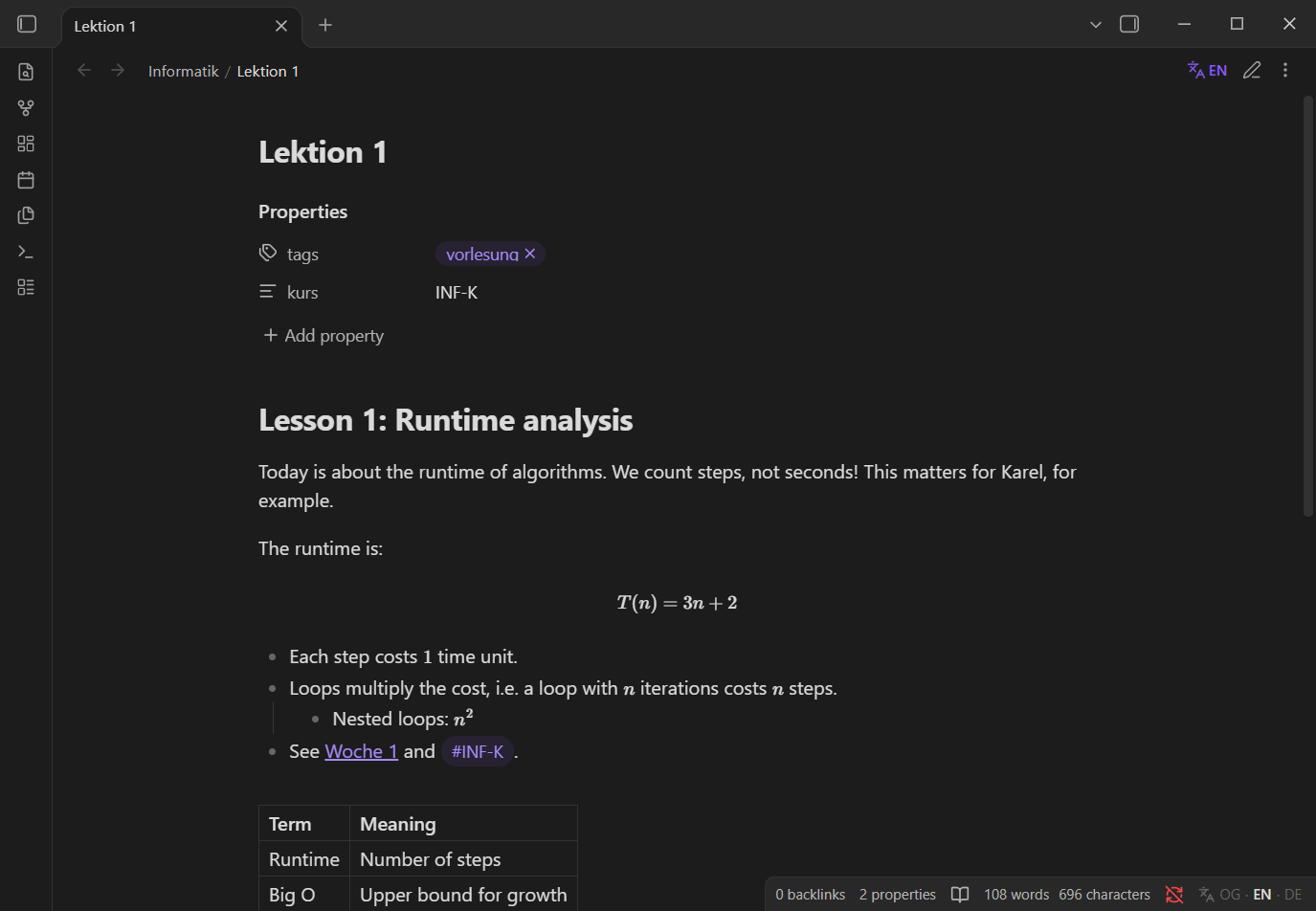Switch note to editing mode pencil icon
The height and width of the screenshot is (911, 1316).
click(1252, 70)
